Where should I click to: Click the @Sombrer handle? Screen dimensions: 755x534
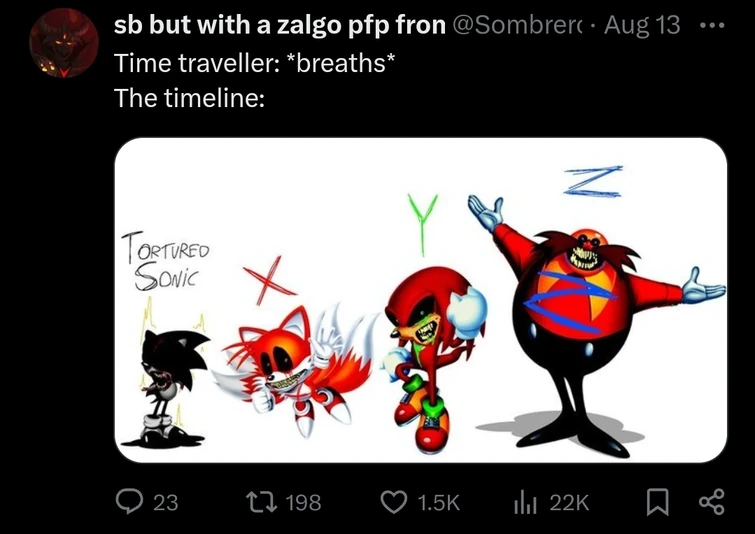coord(518,25)
